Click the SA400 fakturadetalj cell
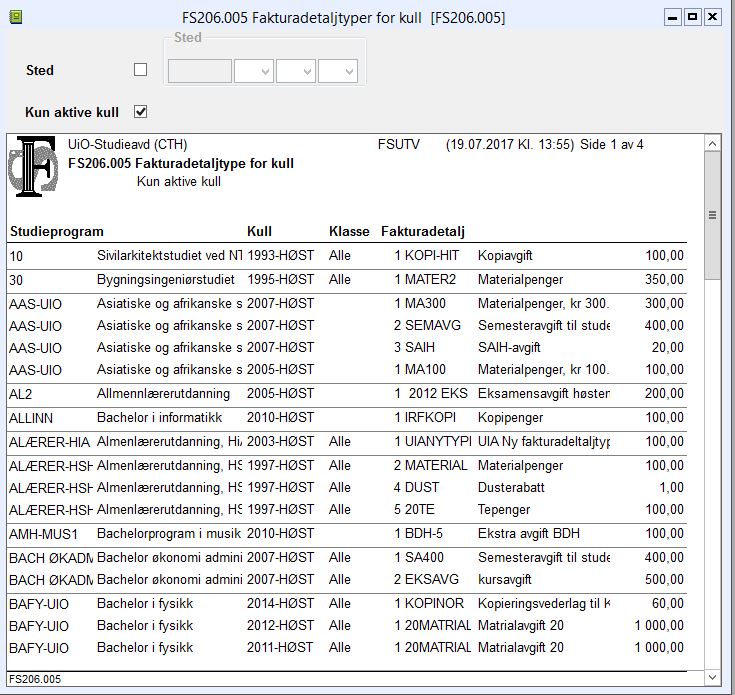The image size is (735, 695). [x=424, y=558]
